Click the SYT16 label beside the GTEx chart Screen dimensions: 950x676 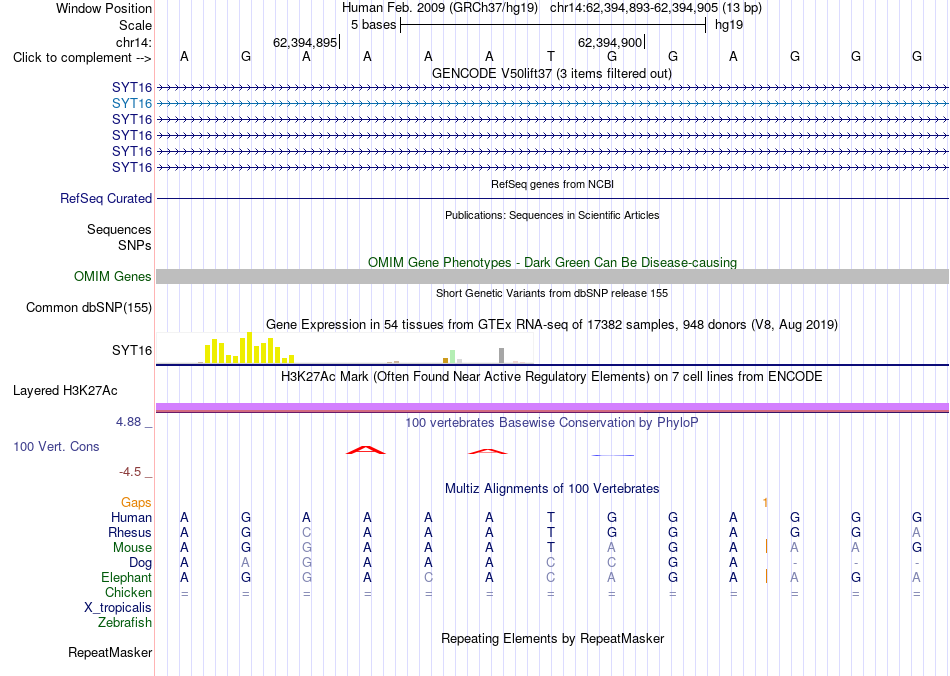click(x=131, y=351)
